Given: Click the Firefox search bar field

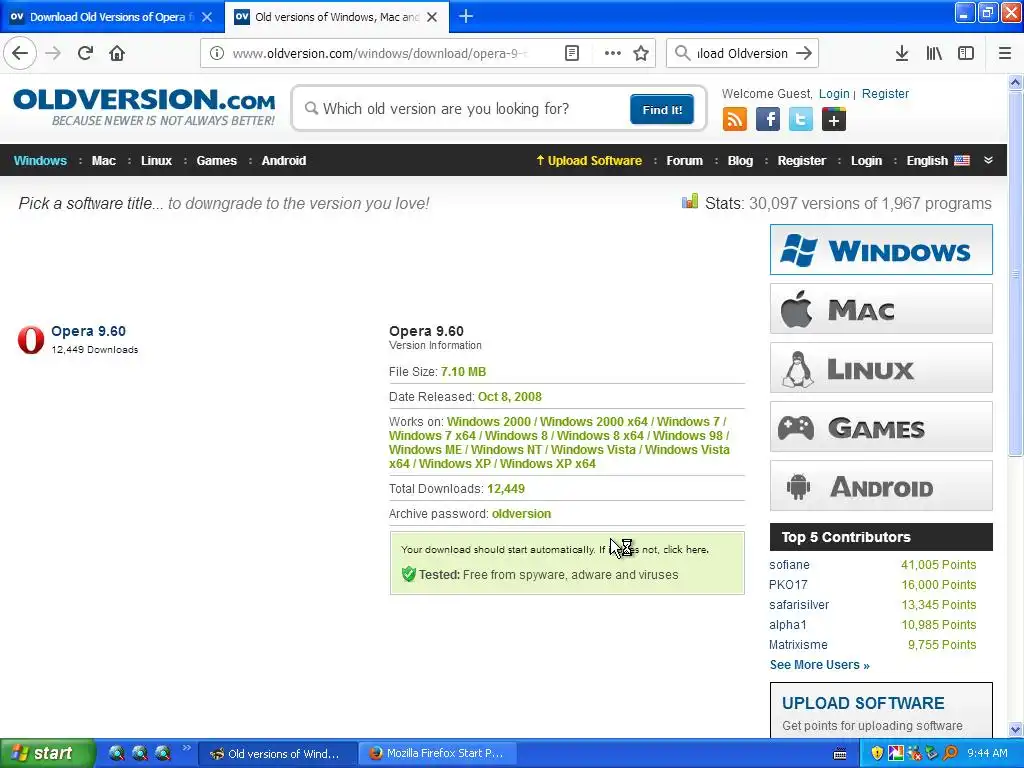Looking at the screenshot, I should (x=743, y=54).
